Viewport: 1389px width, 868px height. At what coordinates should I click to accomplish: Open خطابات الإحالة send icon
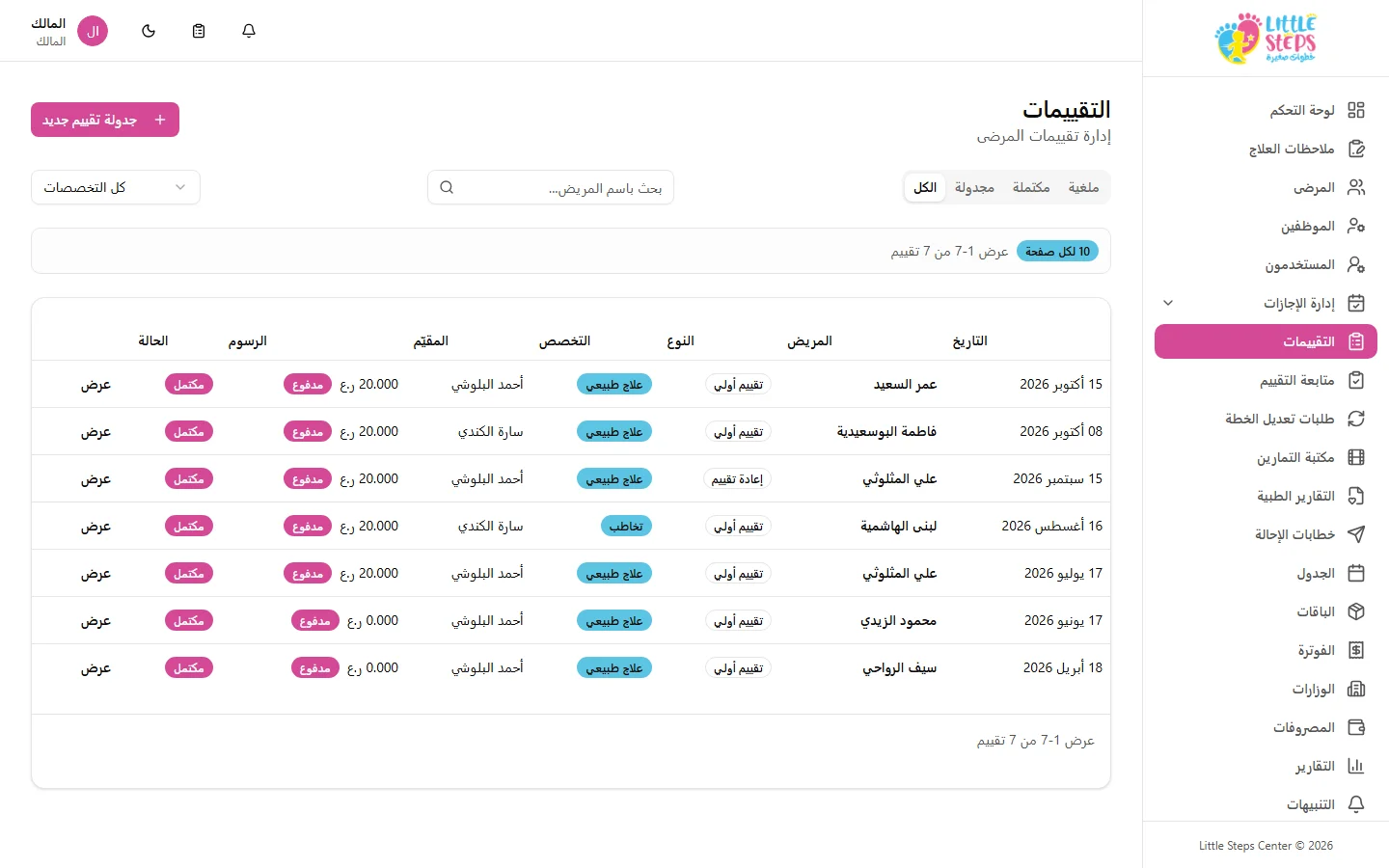pyautogui.click(x=1356, y=534)
